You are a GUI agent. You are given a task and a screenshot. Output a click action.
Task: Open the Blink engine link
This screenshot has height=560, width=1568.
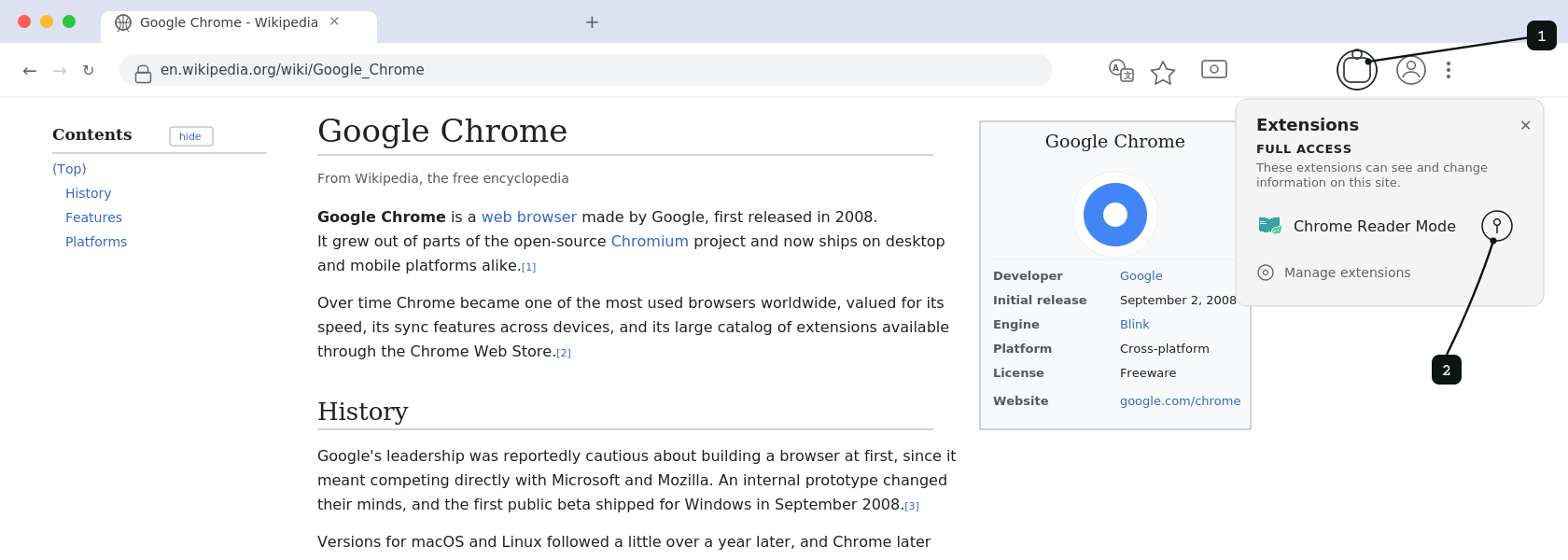[1135, 324]
